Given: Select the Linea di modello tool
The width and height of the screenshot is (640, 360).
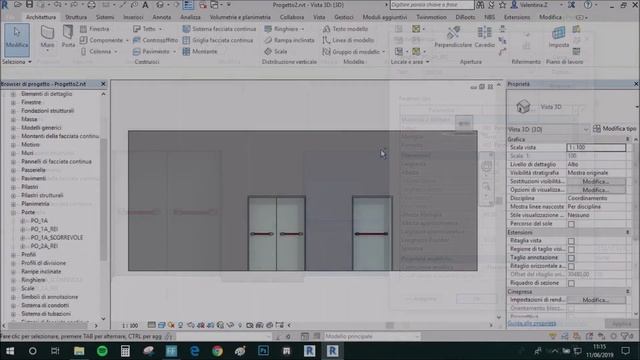Looking at the screenshot, I should (x=348, y=40).
